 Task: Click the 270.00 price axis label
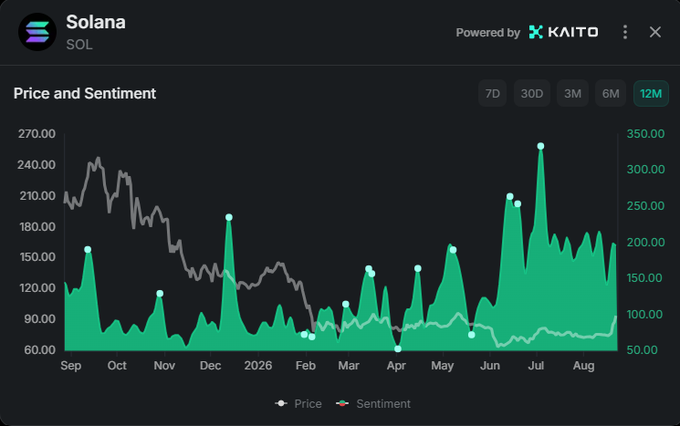(37, 134)
